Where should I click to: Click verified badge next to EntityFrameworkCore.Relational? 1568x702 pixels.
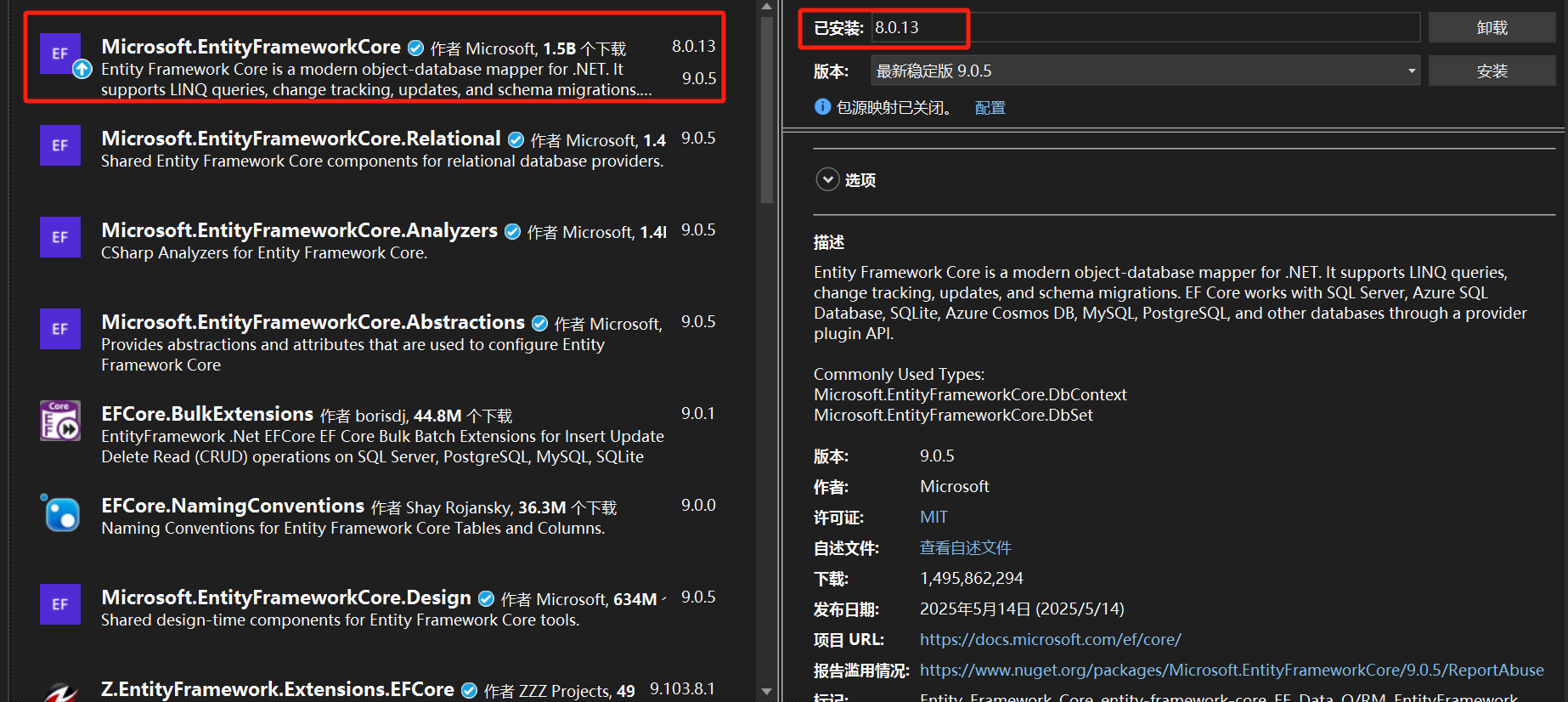click(516, 139)
